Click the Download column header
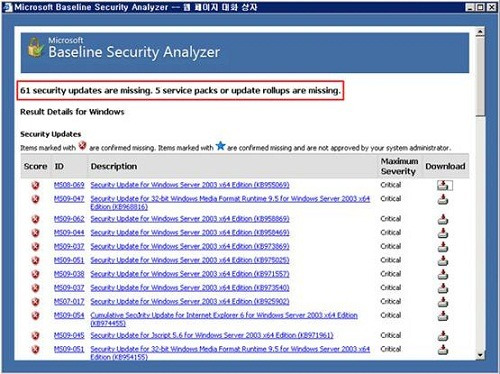The width and height of the screenshot is (500, 374). coord(445,166)
